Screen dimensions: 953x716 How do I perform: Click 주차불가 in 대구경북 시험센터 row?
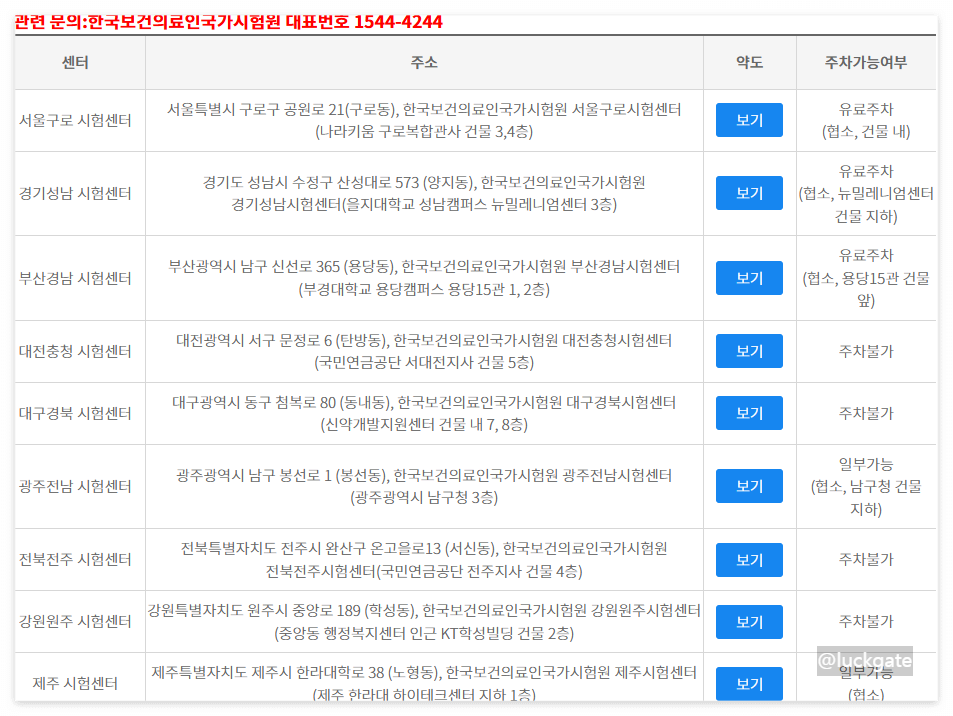[865, 413]
